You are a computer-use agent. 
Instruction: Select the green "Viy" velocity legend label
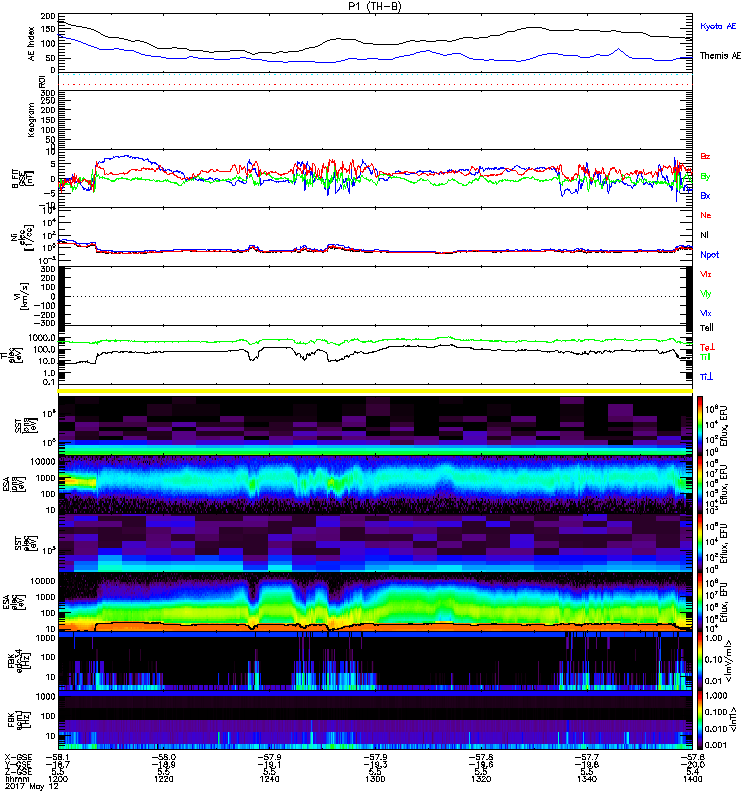coord(705,294)
